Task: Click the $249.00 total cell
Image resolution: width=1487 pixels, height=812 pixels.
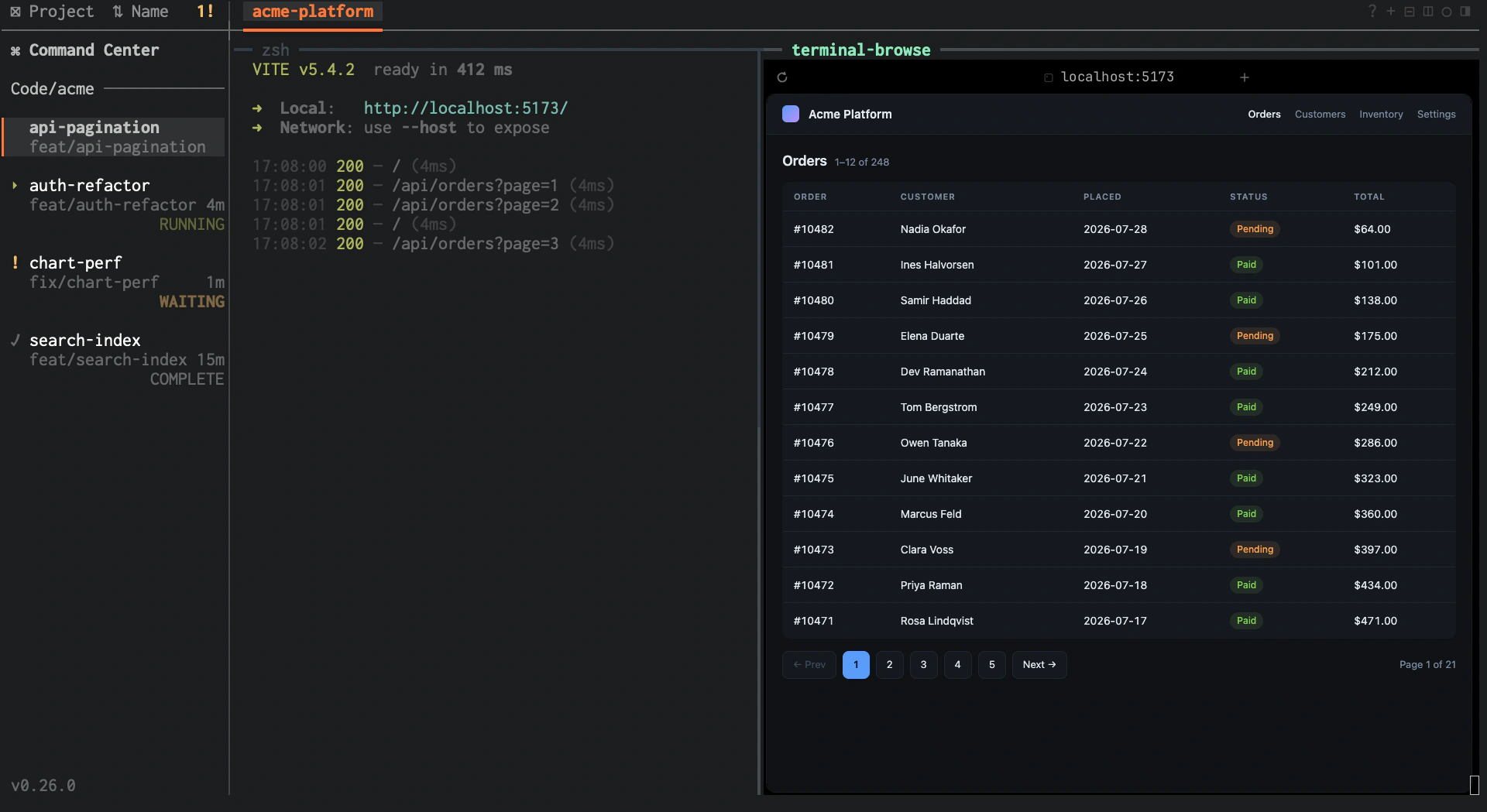Action: (1375, 407)
